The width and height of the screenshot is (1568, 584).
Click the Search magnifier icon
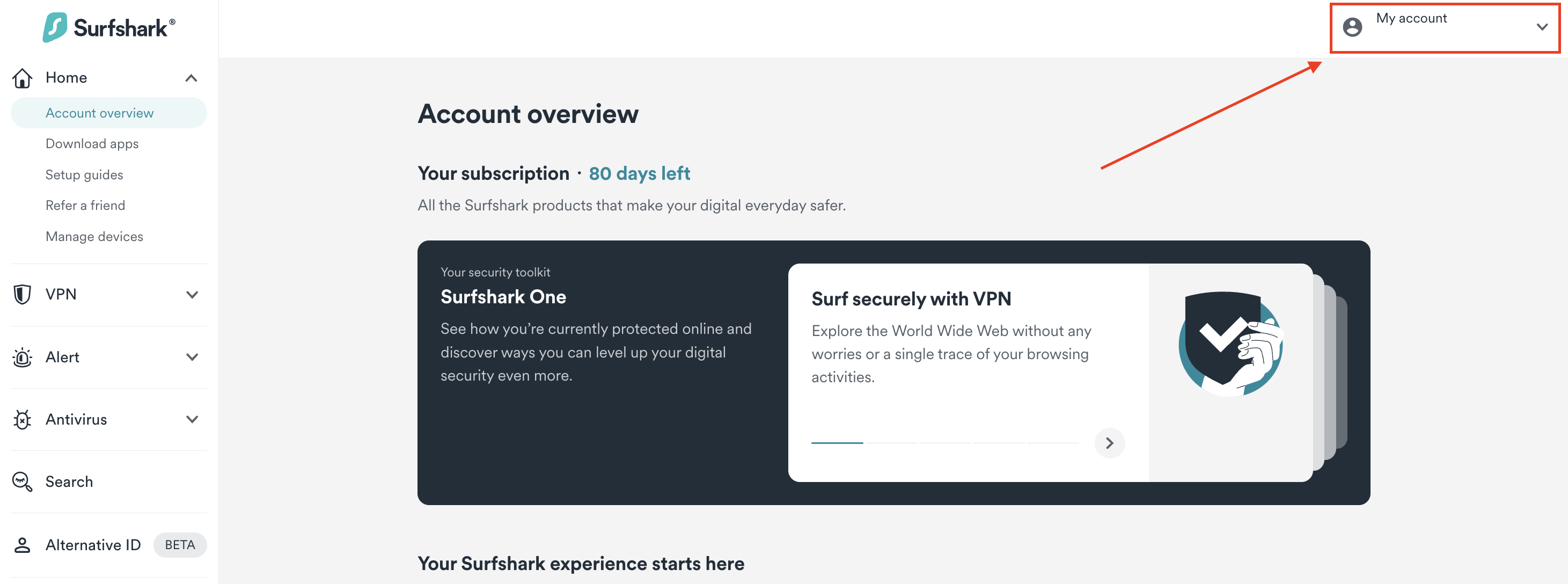tap(23, 481)
